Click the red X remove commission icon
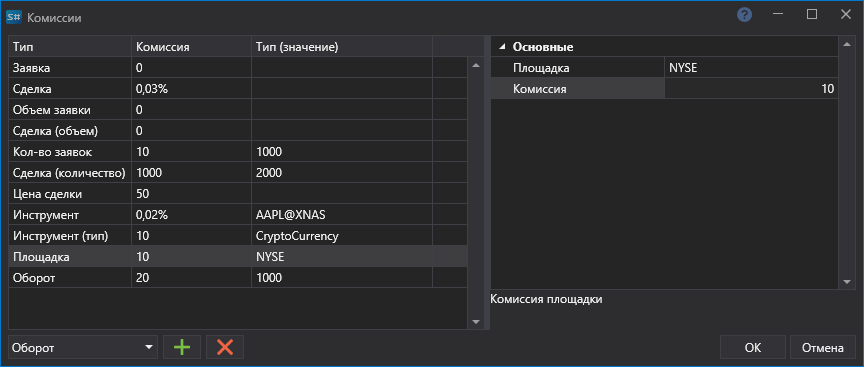This screenshot has height=367, width=864. point(225,347)
